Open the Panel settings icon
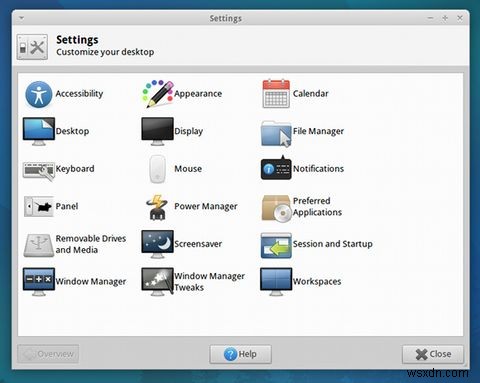Viewport: 480px width, 383px height. pyautogui.click(x=39, y=206)
